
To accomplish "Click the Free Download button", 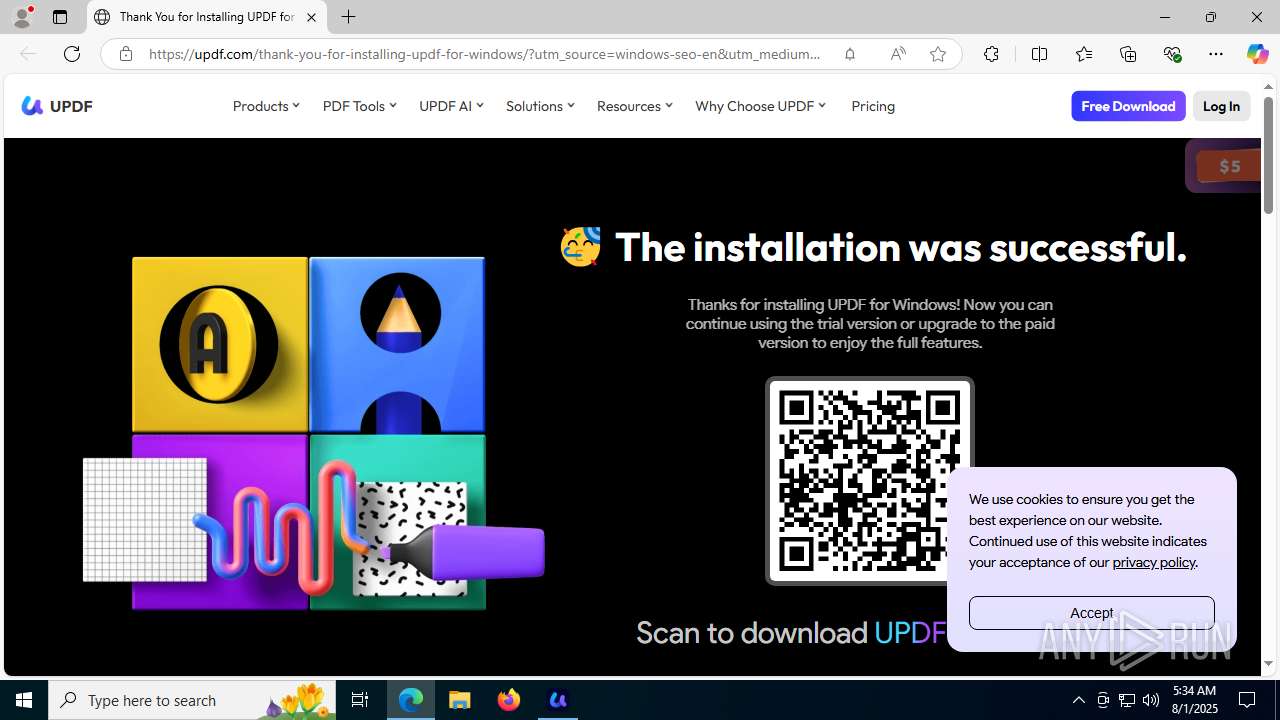I will [1128, 106].
